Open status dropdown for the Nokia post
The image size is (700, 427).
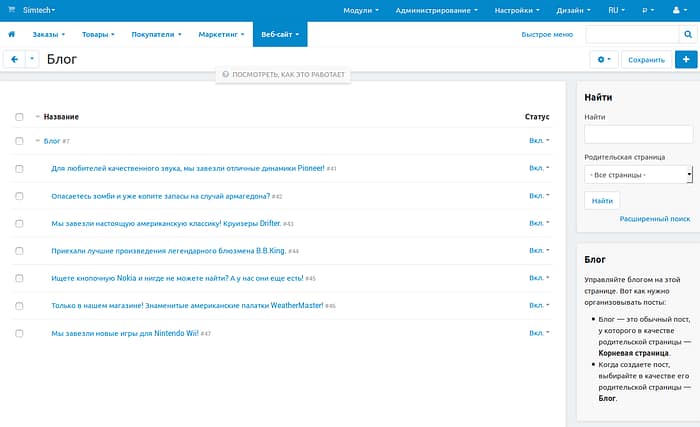click(x=539, y=278)
